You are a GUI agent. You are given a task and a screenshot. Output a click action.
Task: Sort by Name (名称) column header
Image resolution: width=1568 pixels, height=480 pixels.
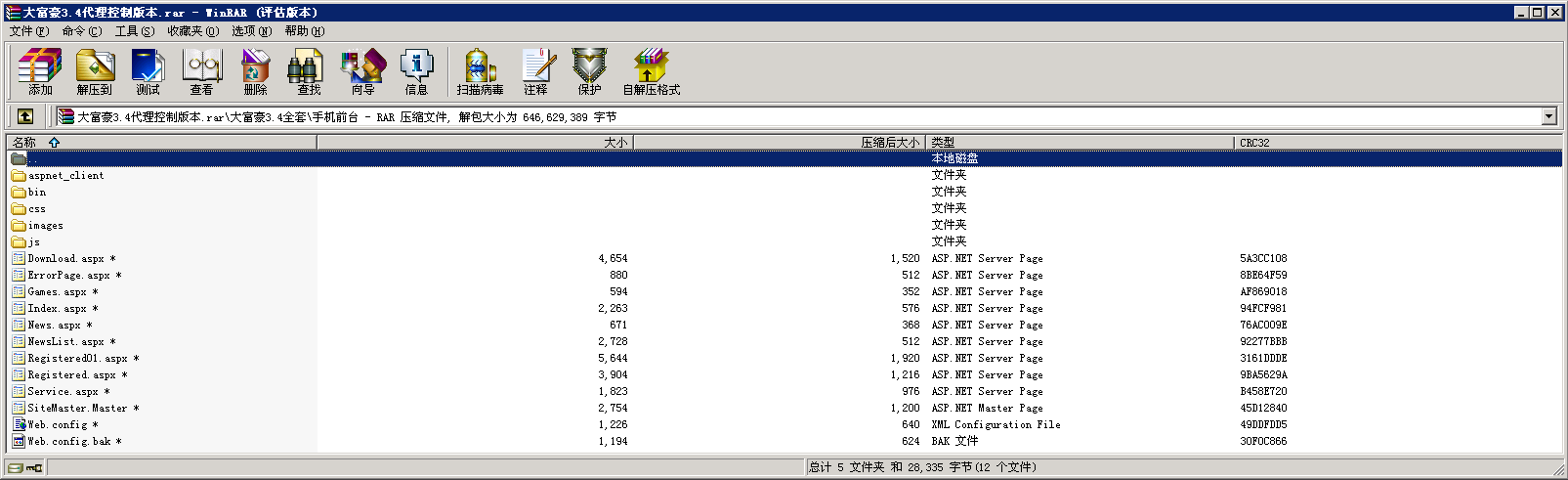pyautogui.click(x=24, y=143)
